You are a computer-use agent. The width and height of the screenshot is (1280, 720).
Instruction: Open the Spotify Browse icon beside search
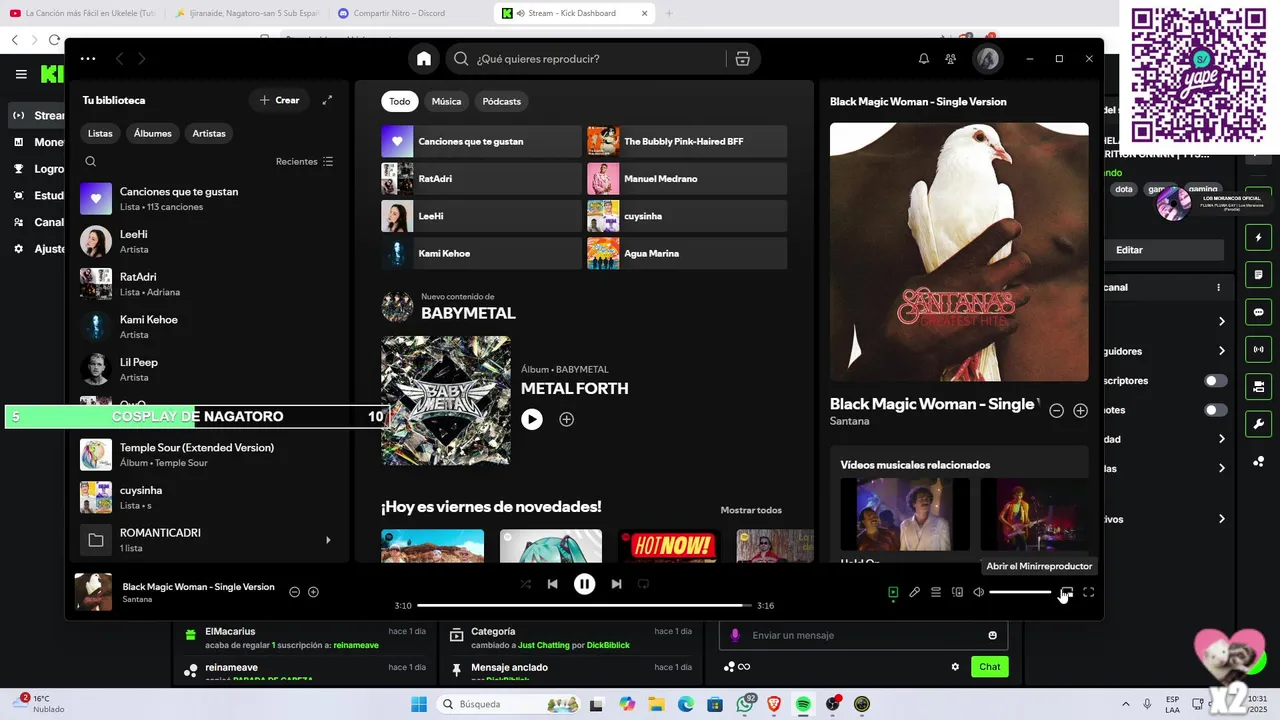(742, 59)
